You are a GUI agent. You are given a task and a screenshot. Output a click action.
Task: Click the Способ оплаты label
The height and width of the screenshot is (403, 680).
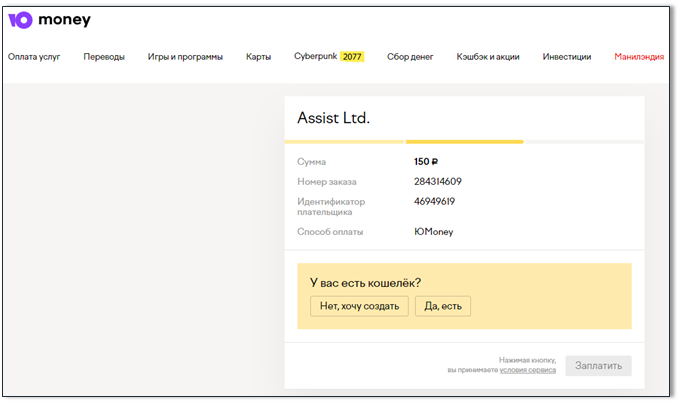tap(330, 232)
